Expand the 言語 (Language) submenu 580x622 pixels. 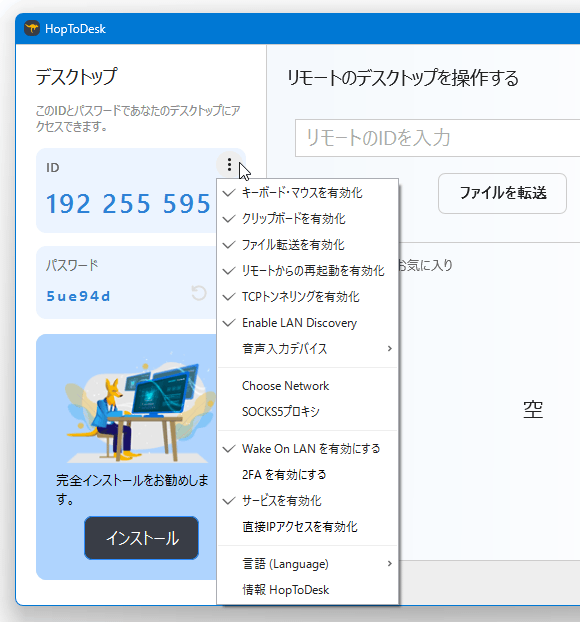point(307,564)
